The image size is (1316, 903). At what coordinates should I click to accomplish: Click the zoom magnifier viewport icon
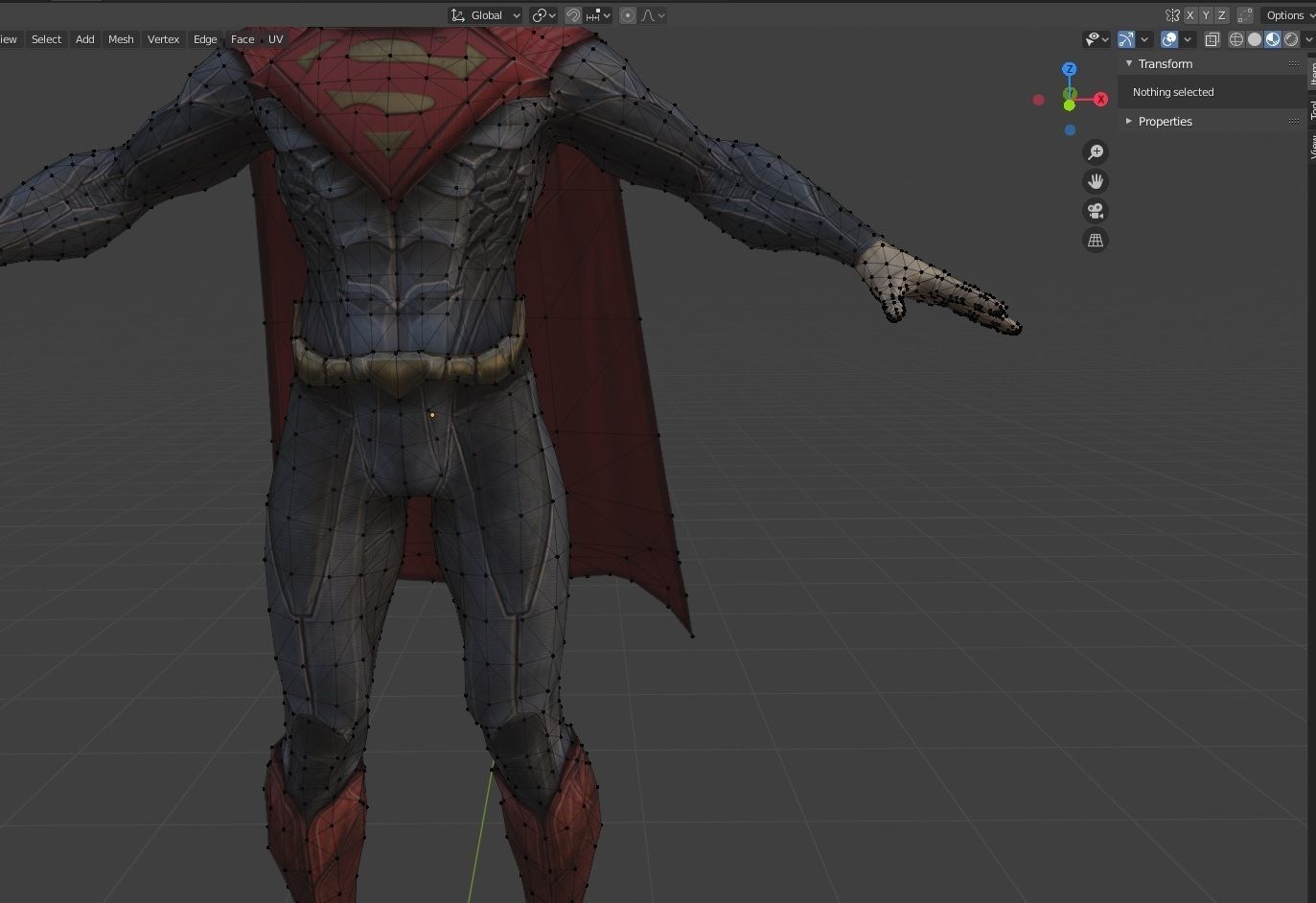pyautogui.click(x=1096, y=151)
